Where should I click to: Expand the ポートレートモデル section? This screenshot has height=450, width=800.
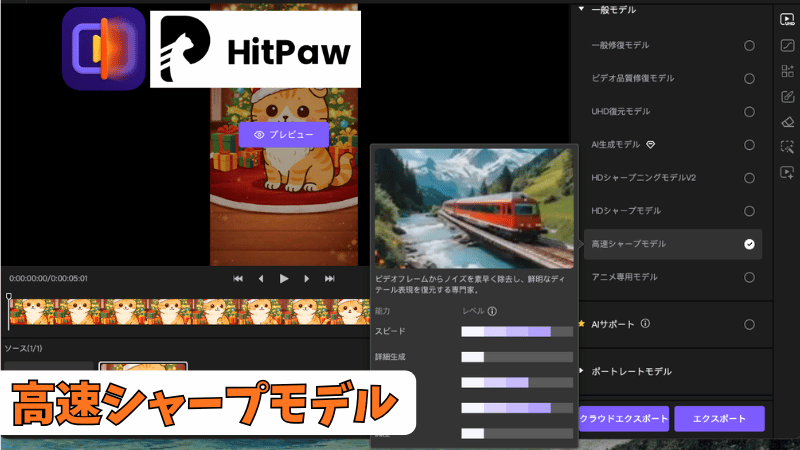point(581,371)
